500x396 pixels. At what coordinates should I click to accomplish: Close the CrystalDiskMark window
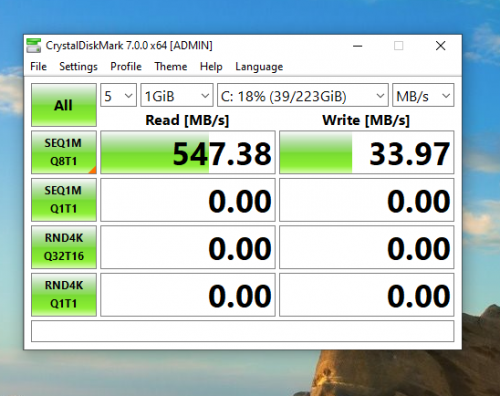(x=441, y=46)
